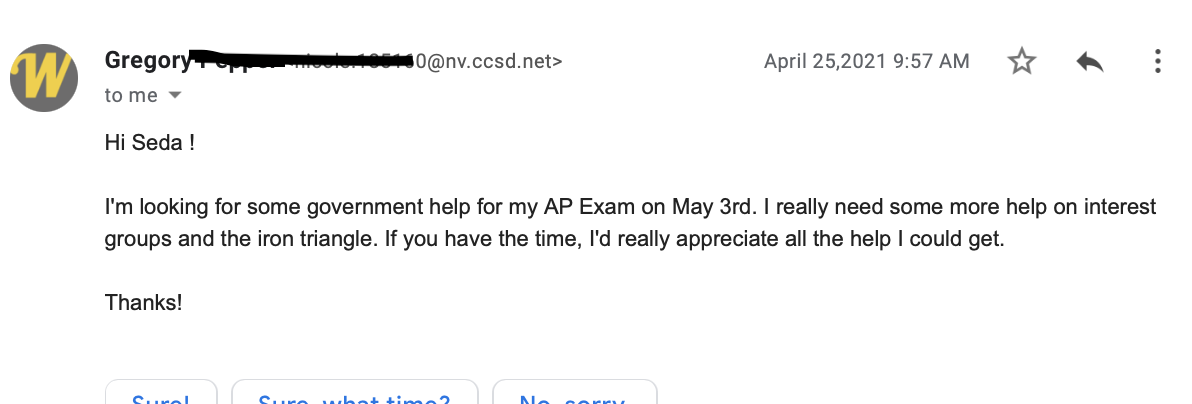The height and width of the screenshot is (404, 1192).
Task: Click the reply arrow icon
Action: point(1089,62)
